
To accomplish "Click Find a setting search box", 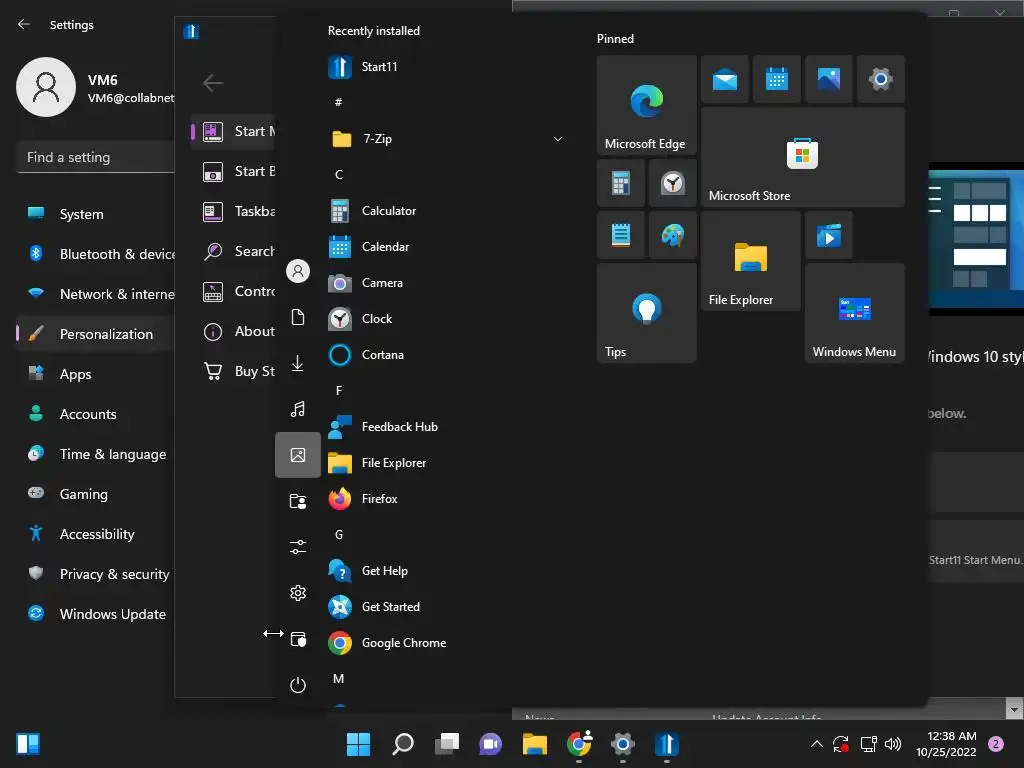I will click(95, 157).
